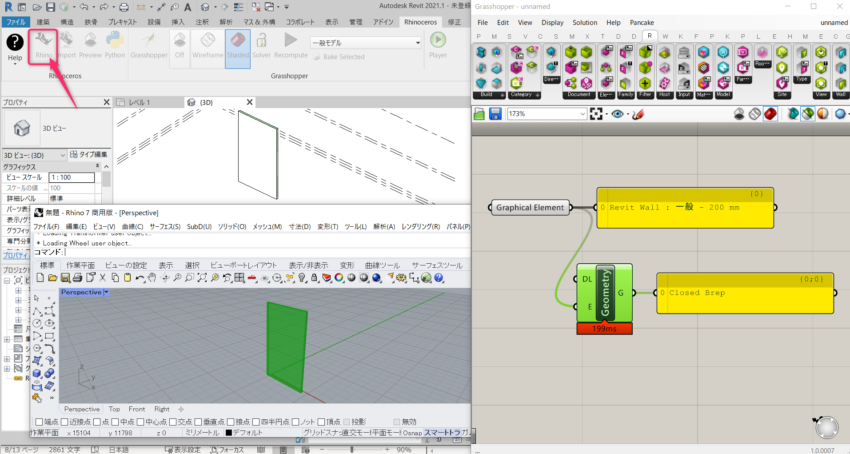Click the Geometry component on canvas
This screenshot has height=454, width=850.
[x=604, y=293]
